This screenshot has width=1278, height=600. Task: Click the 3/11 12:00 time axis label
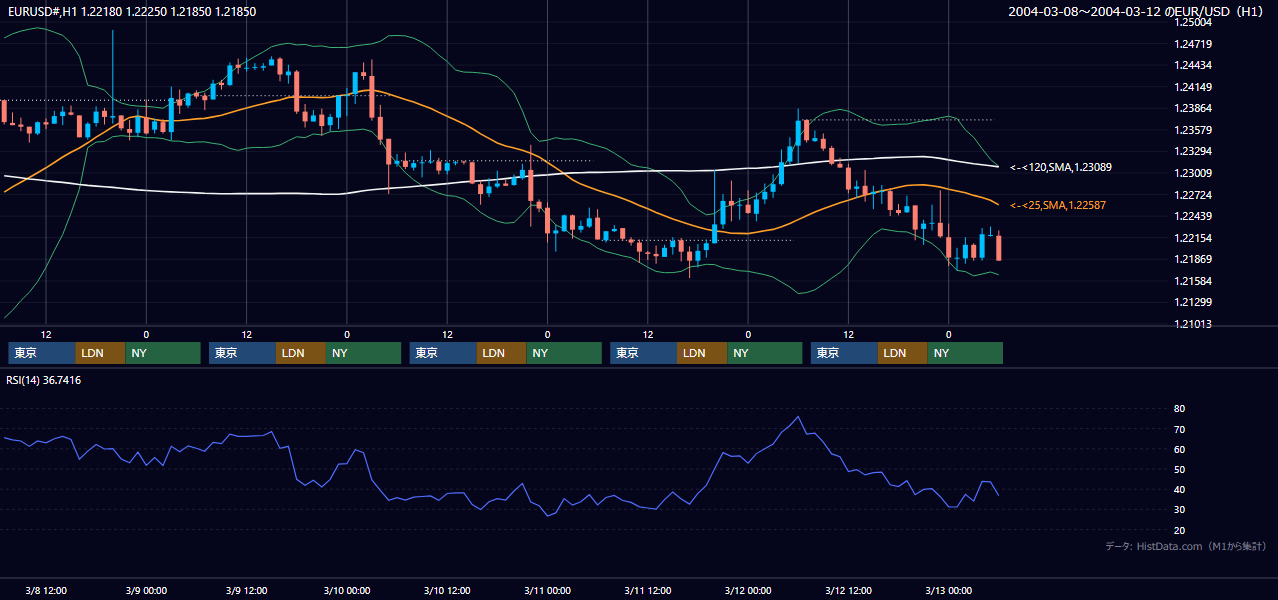tap(647, 590)
